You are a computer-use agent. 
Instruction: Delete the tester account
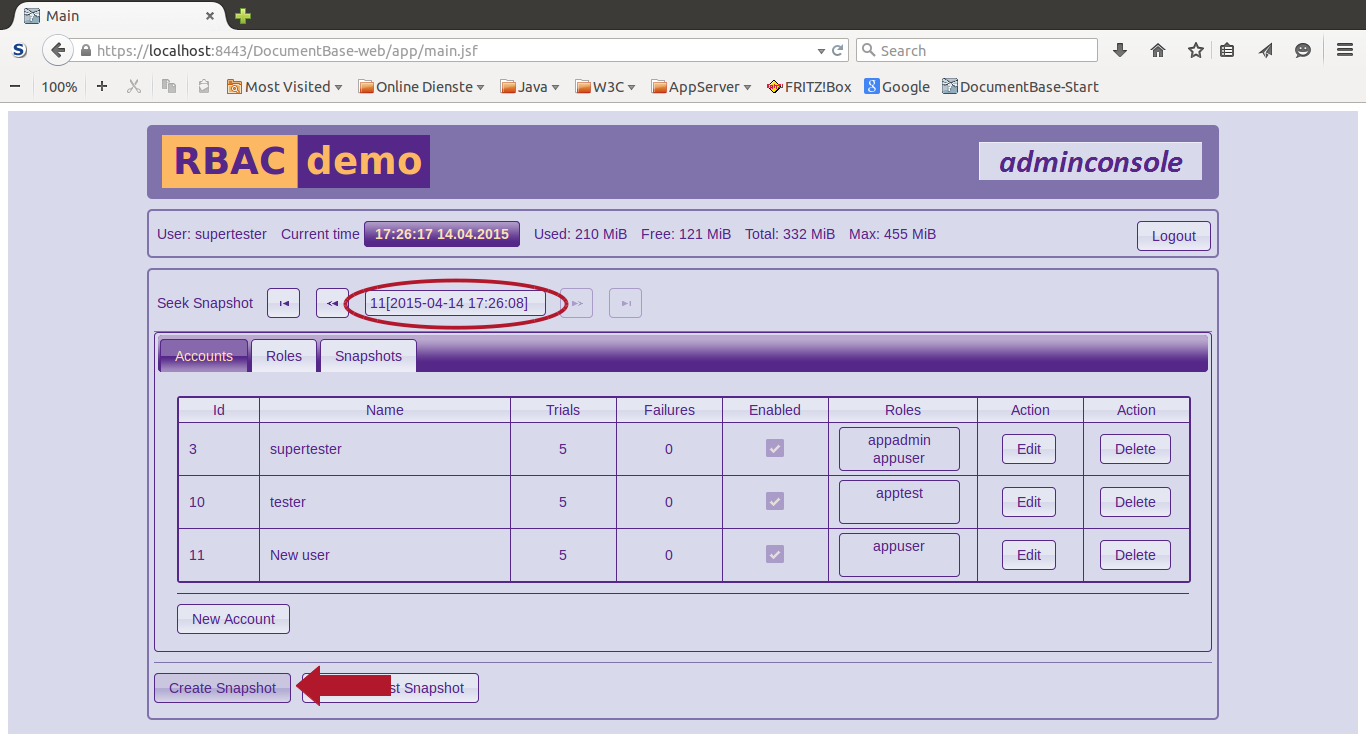coord(1135,502)
